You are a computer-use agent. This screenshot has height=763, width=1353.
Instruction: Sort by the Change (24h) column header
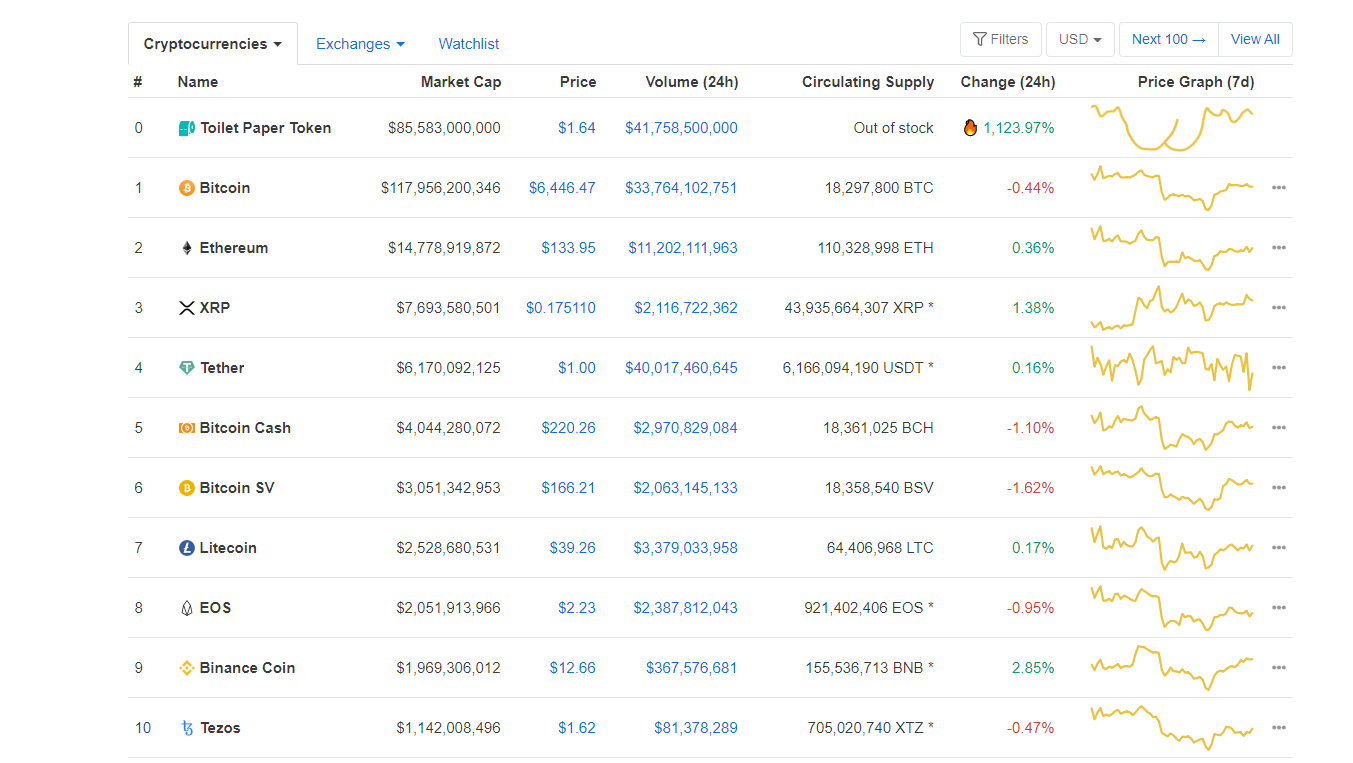[1008, 82]
